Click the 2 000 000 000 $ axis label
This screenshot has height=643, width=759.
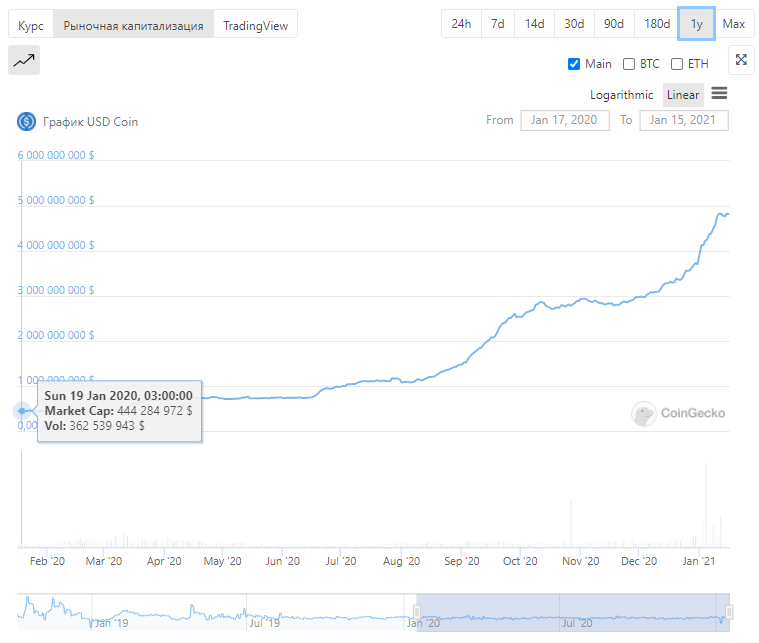click(56, 336)
